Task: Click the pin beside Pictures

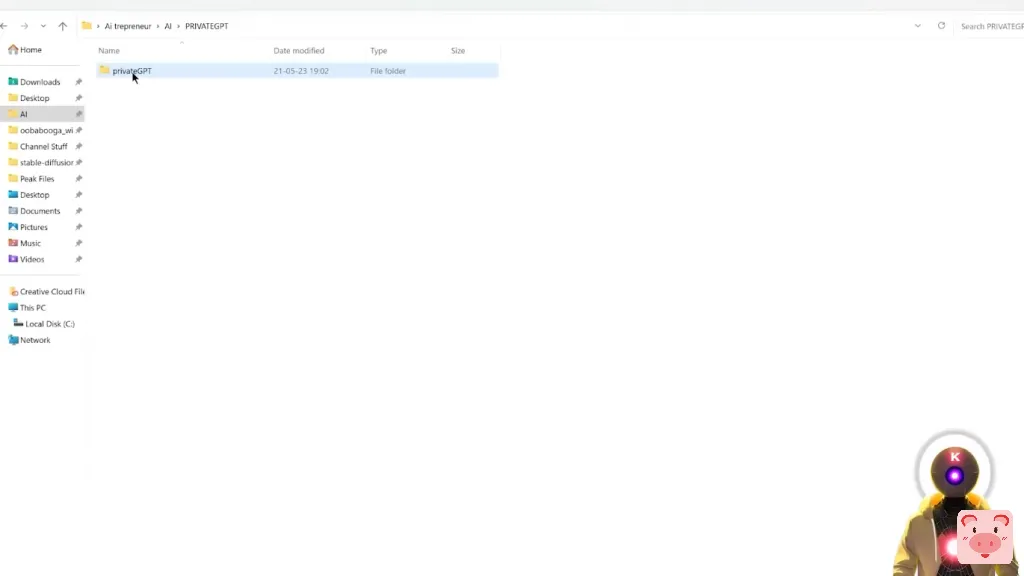Action: (78, 227)
